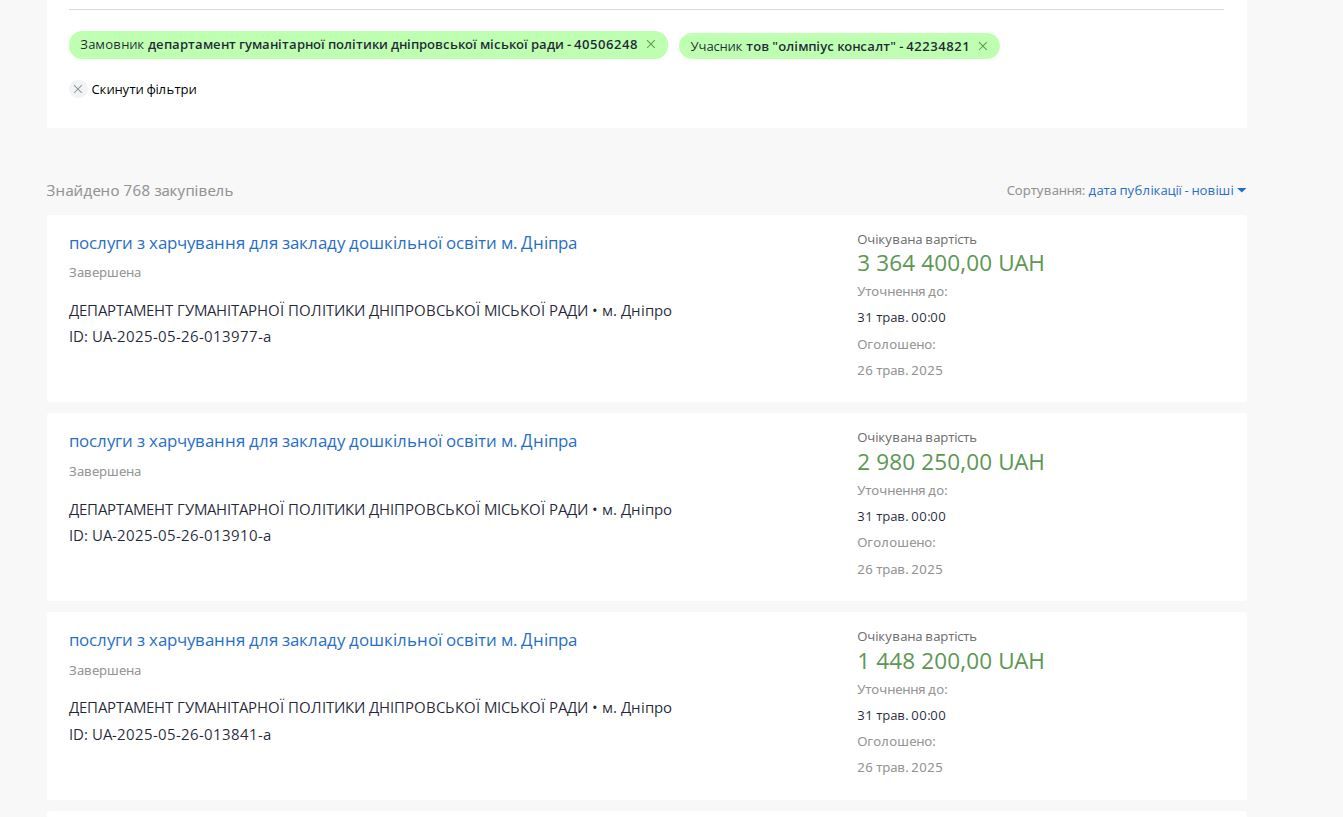The height and width of the screenshot is (817, 1343).
Task: Click the Знайдено 768 закупівель results count
Action: (140, 191)
